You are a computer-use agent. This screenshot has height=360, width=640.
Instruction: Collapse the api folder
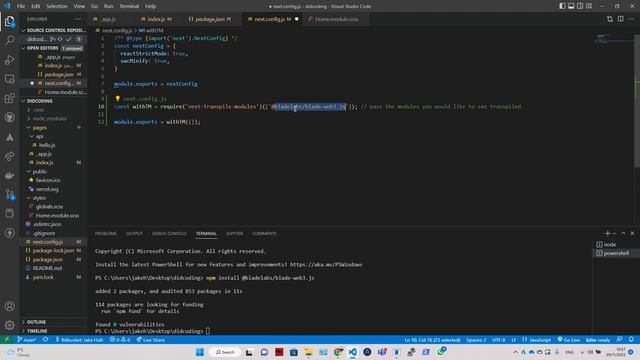(39, 136)
